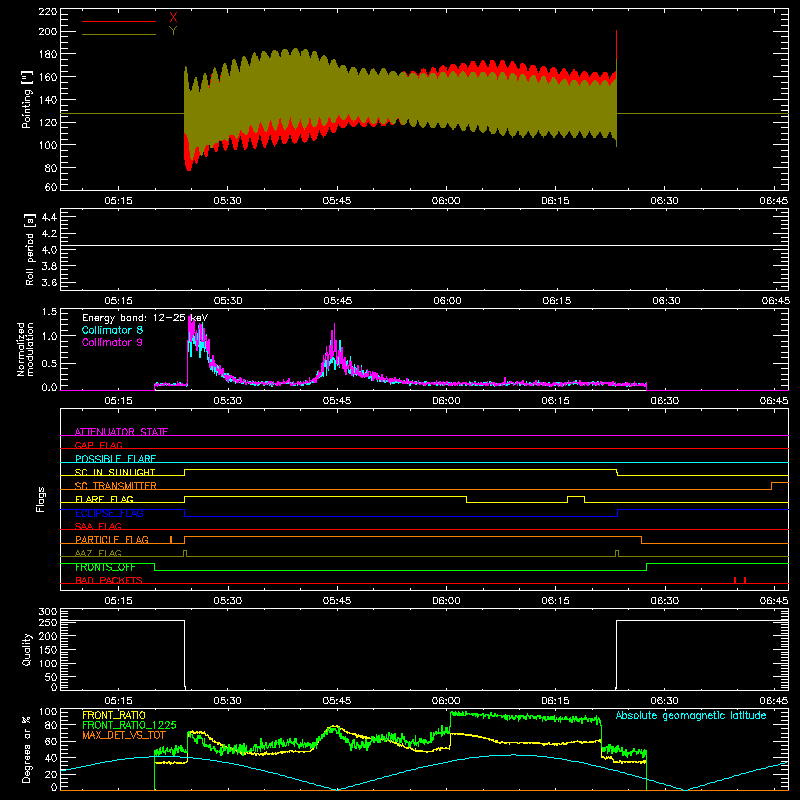Viewport: 800px width, 800px height.
Task: Click the SC_TRANSMITTER label
Action: pyautogui.click(x=115, y=486)
